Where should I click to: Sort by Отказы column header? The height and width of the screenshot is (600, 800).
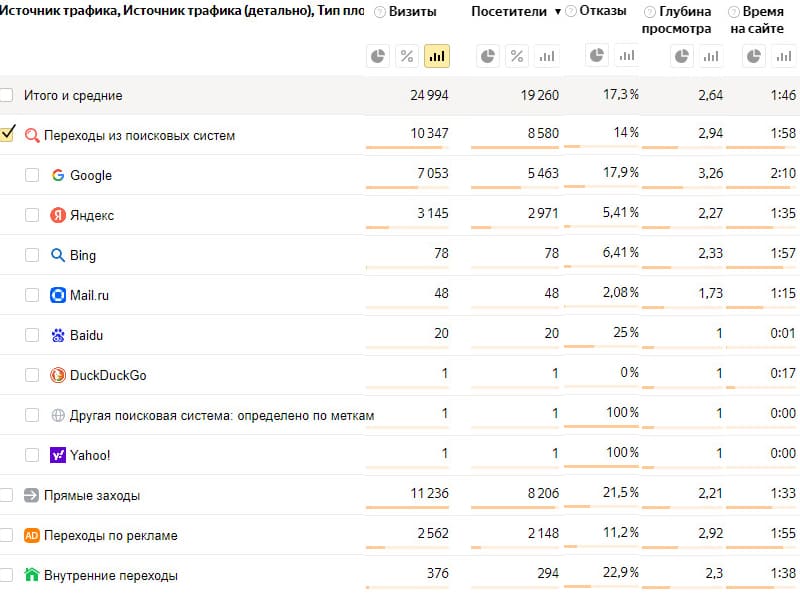tap(603, 11)
